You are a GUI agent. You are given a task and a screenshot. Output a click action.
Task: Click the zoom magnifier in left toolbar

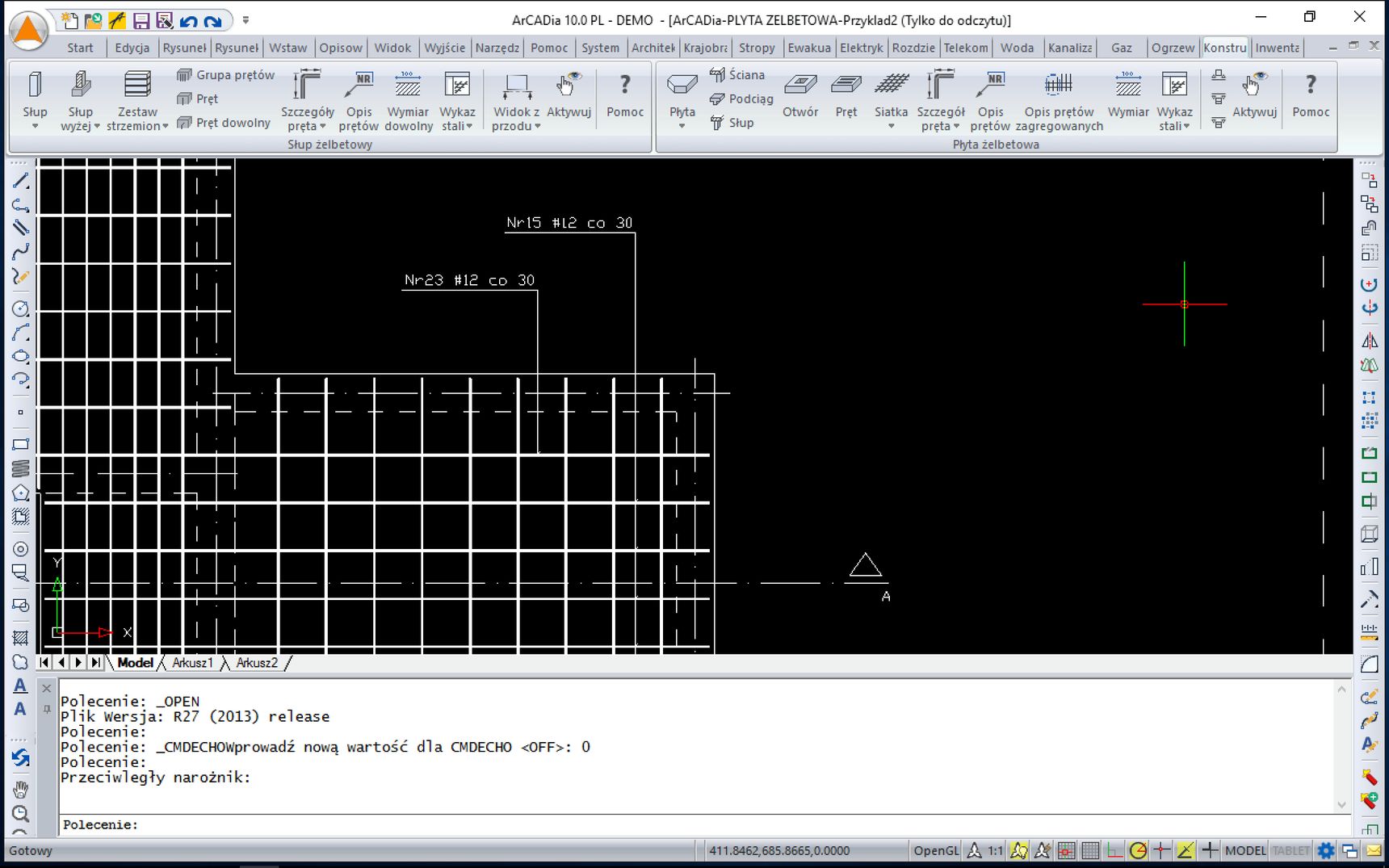(21, 813)
